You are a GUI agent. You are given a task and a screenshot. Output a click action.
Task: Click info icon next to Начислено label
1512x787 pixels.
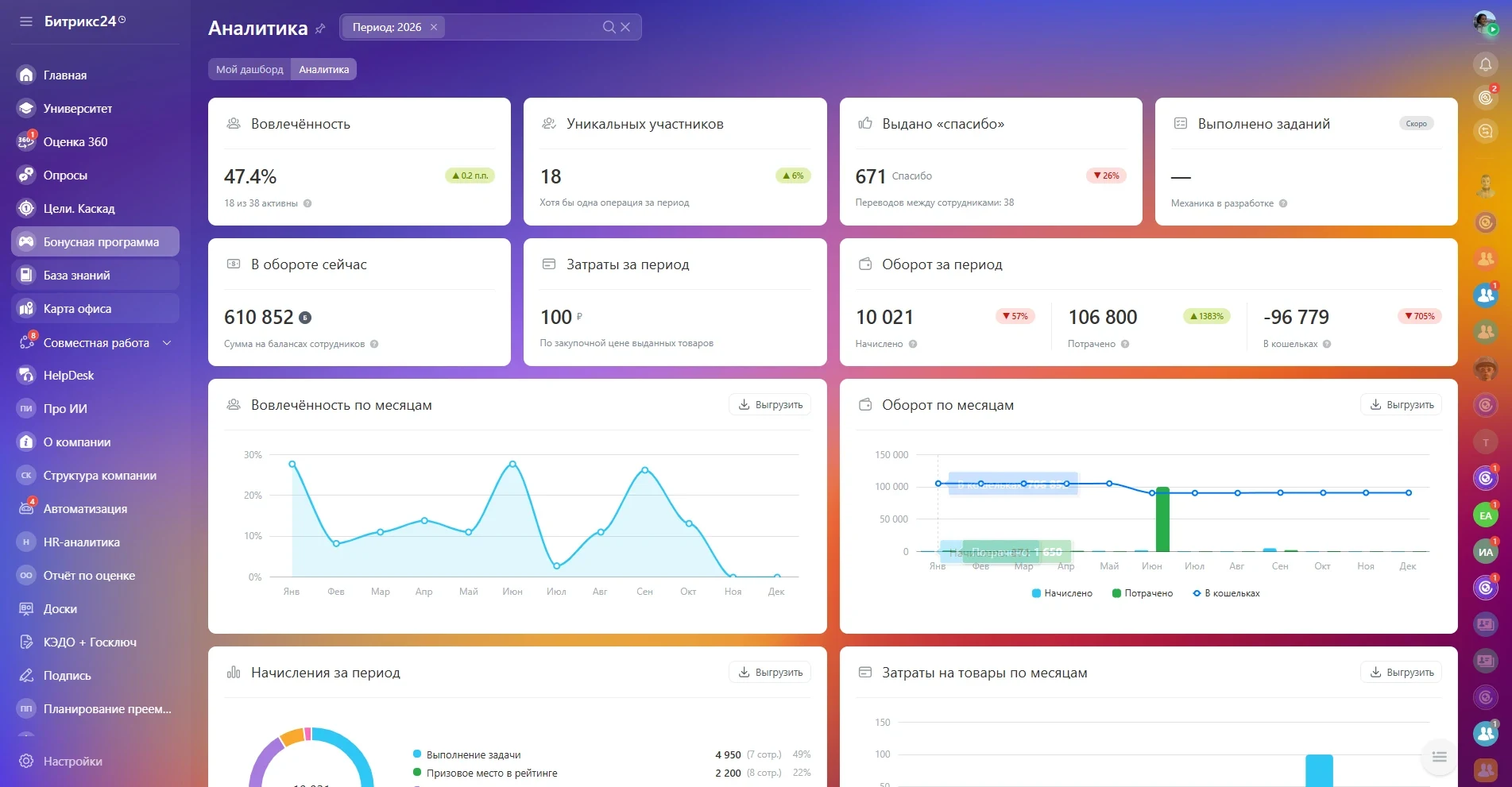tap(913, 344)
